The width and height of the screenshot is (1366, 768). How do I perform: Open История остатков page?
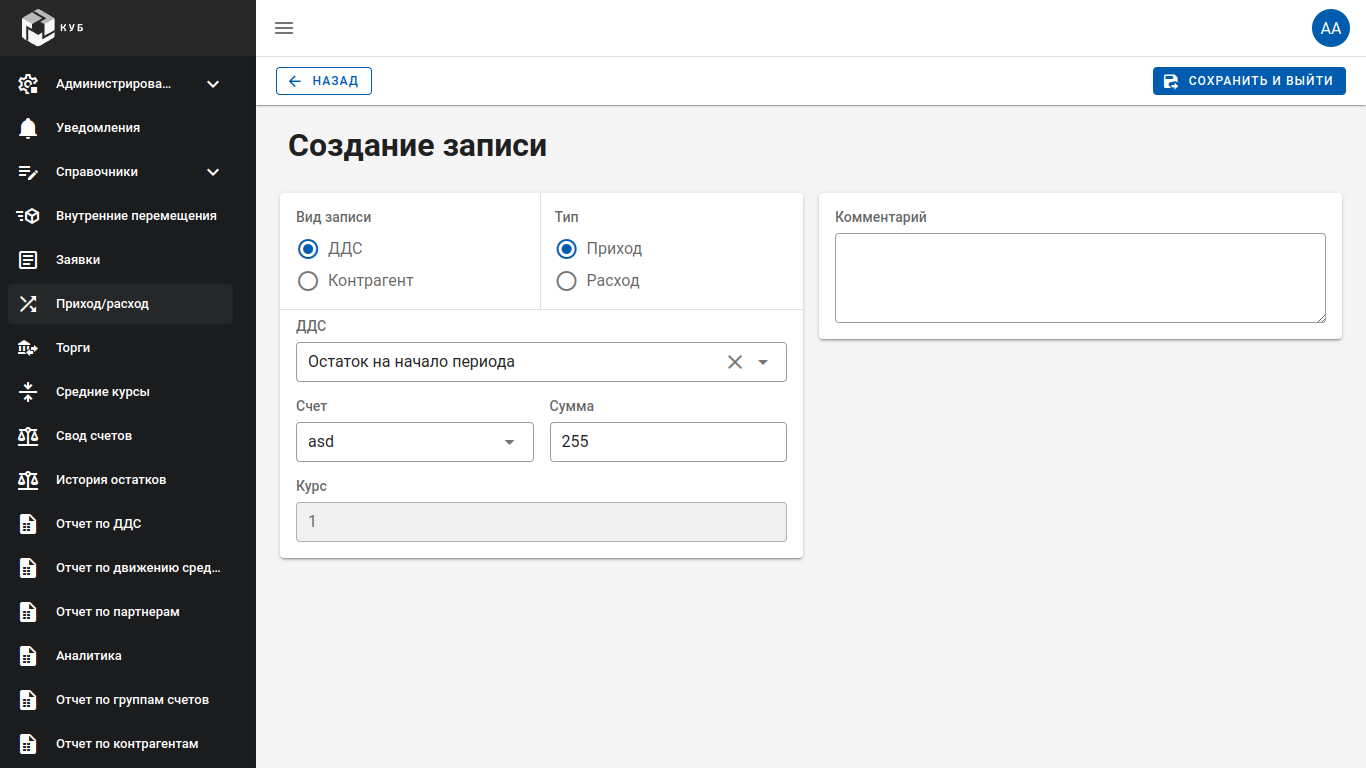120,480
